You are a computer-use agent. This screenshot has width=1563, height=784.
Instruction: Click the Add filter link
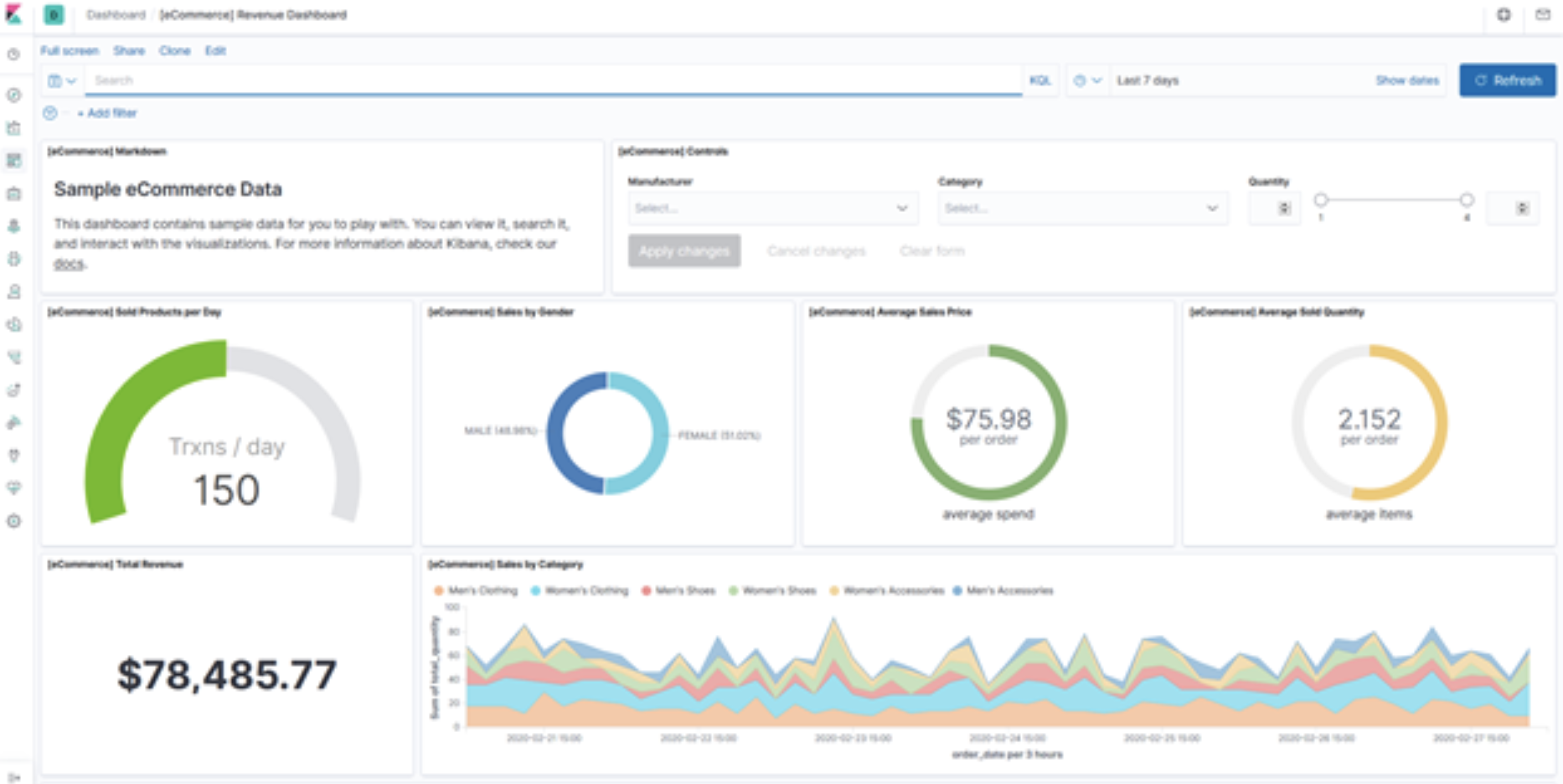click(107, 113)
